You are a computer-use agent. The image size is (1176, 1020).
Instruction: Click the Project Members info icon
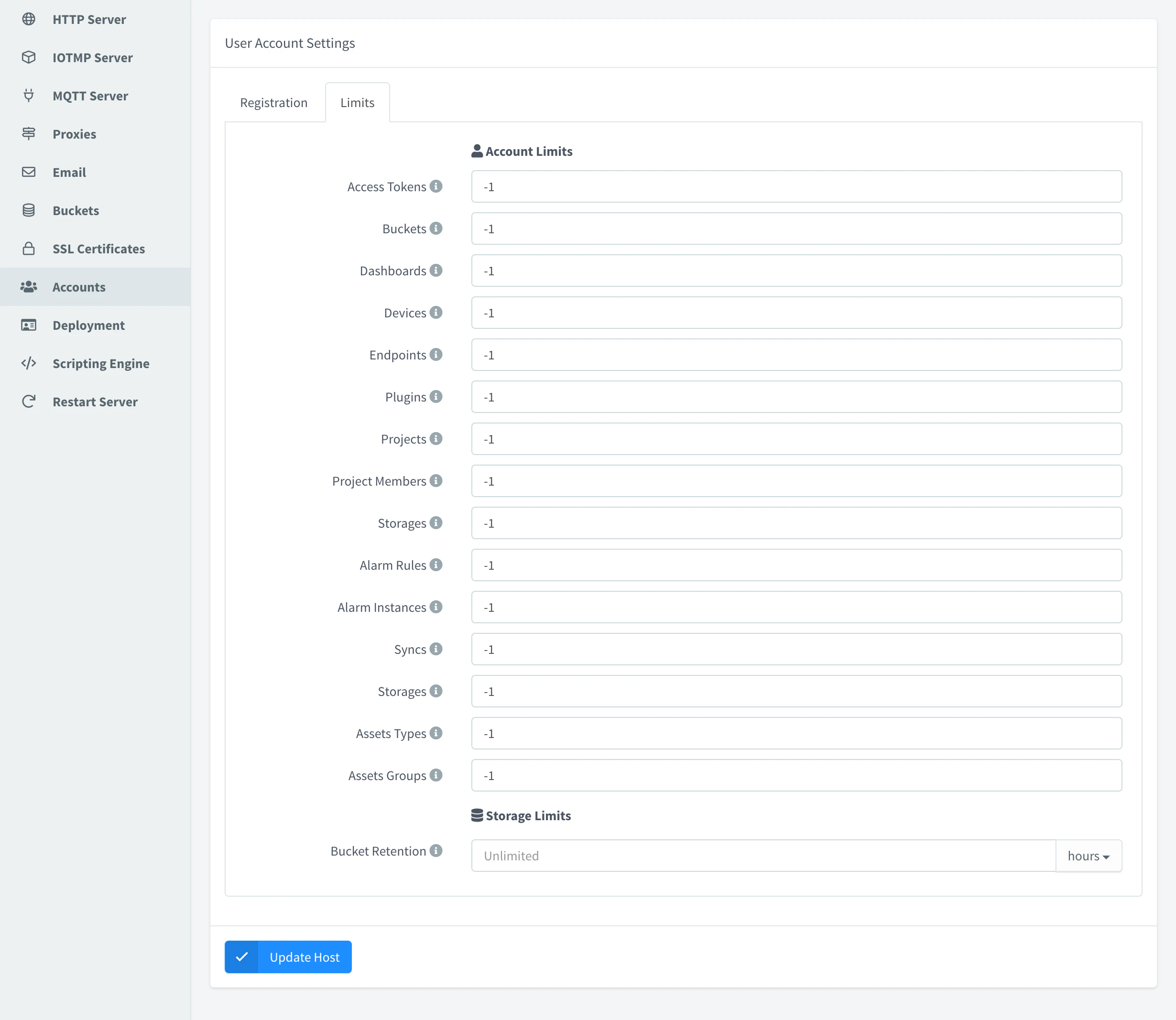tap(436, 481)
